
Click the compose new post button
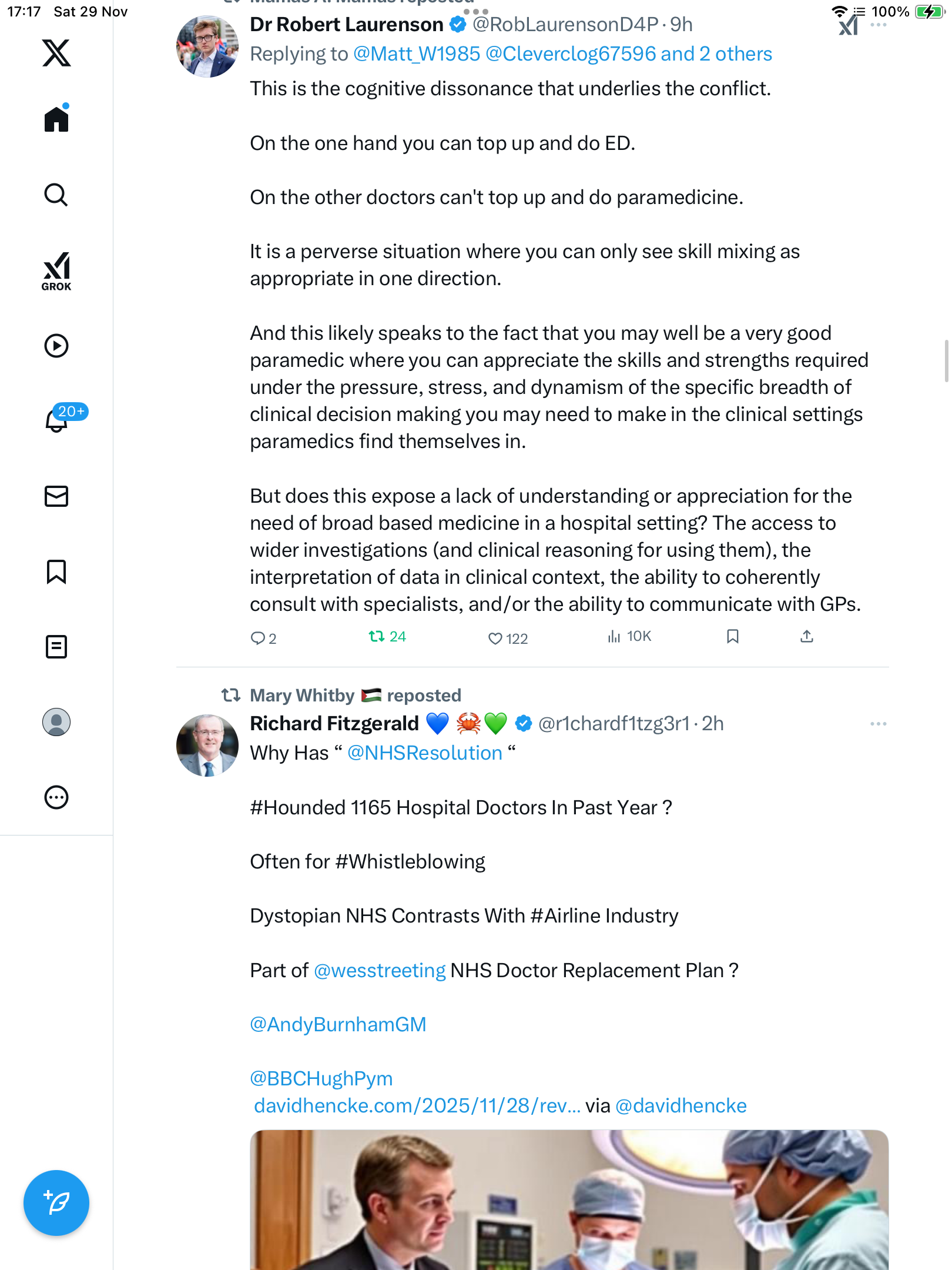[56, 1202]
